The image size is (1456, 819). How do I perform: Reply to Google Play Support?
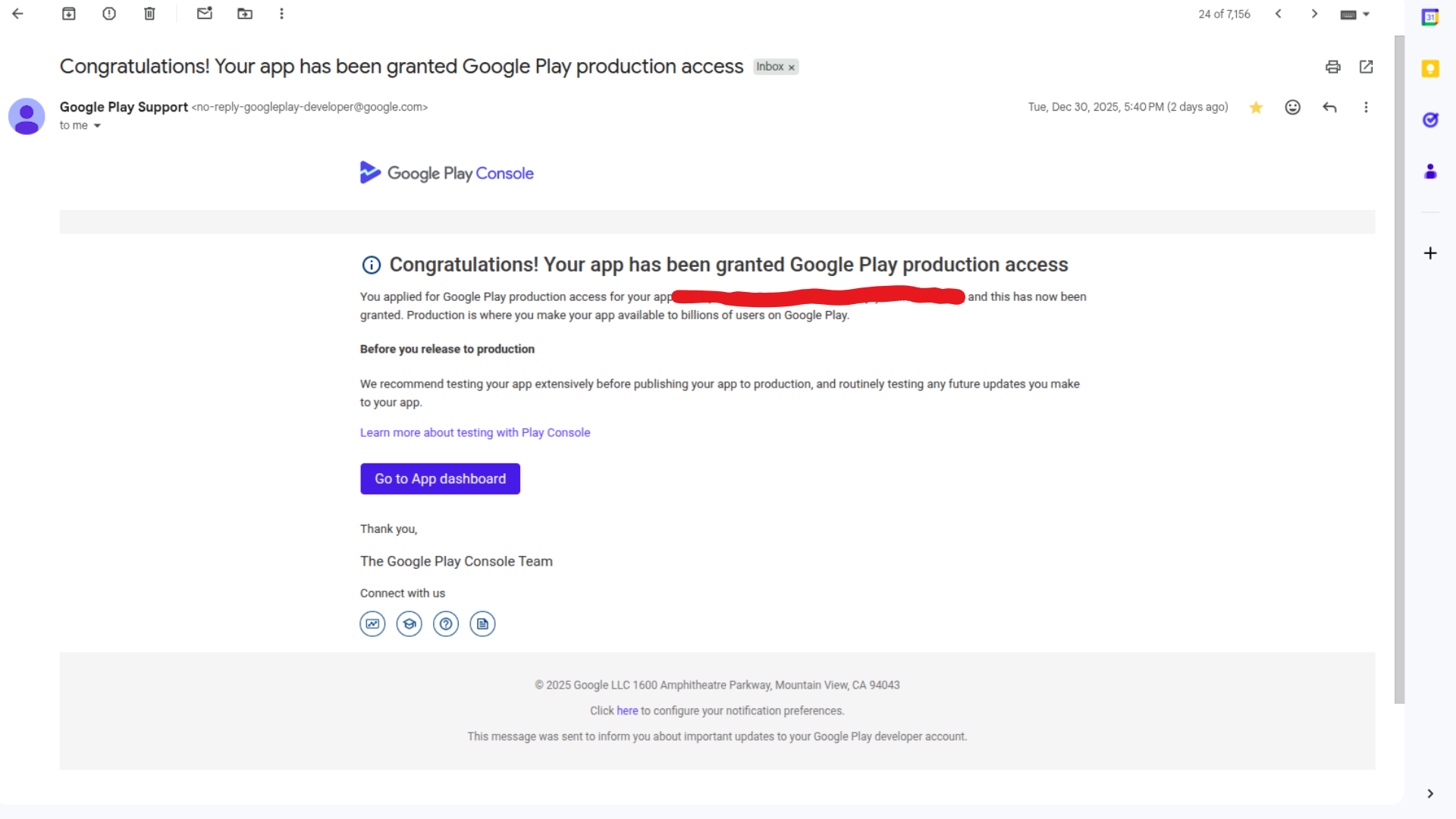pos(1329,108)
